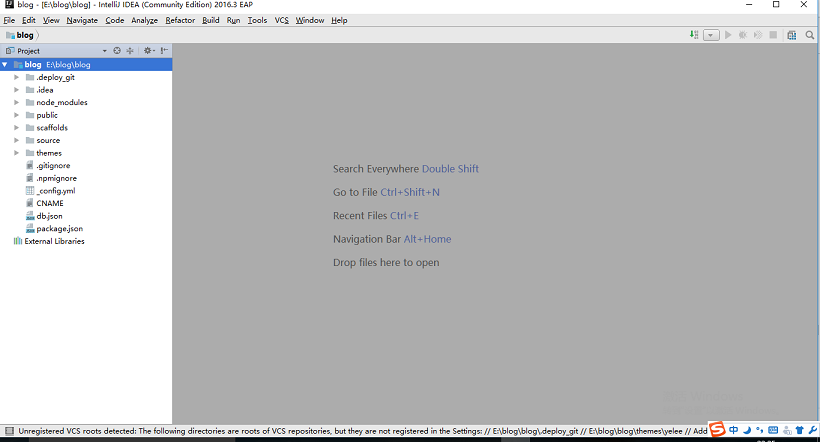Open the Window menu
The width and height of the screenshot is (820, 442).
pos(310,20)
